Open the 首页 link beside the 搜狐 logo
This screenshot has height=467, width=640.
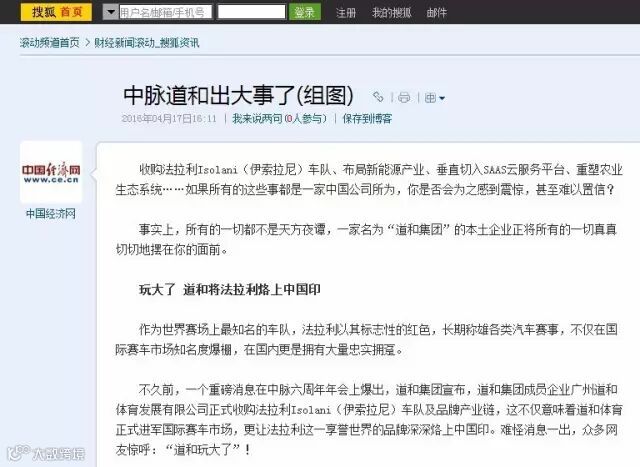tap(72, 12)
